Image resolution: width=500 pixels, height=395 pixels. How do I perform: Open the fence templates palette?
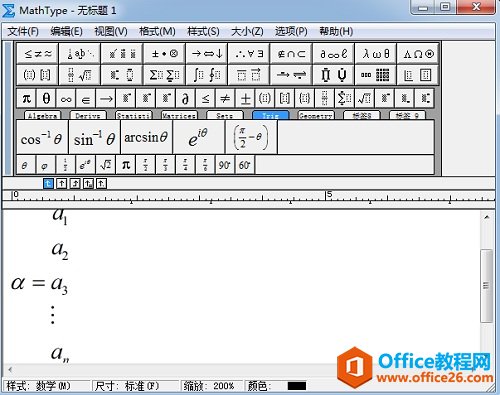(38, 75)
